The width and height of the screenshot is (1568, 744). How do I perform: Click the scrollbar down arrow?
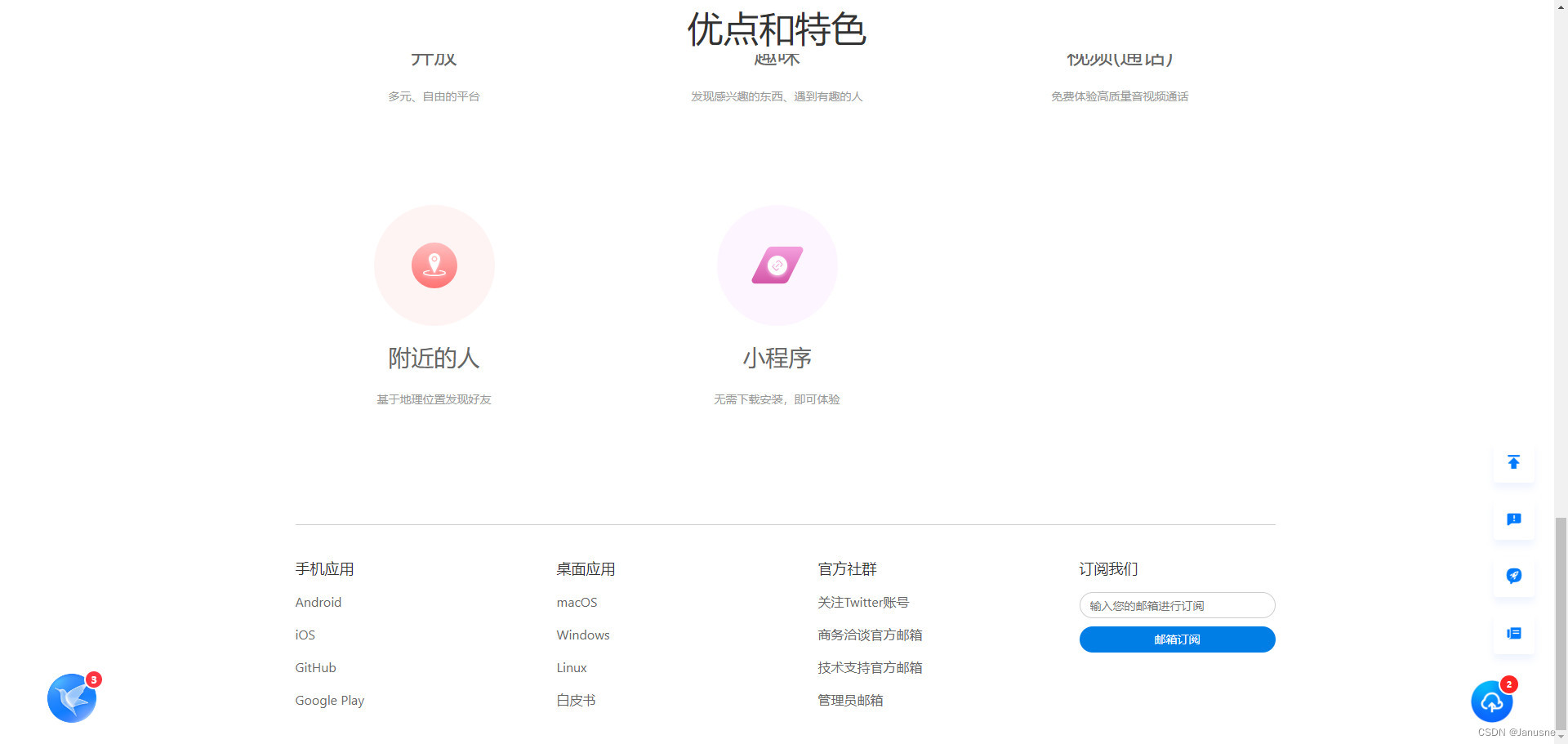pos(1561,737)
